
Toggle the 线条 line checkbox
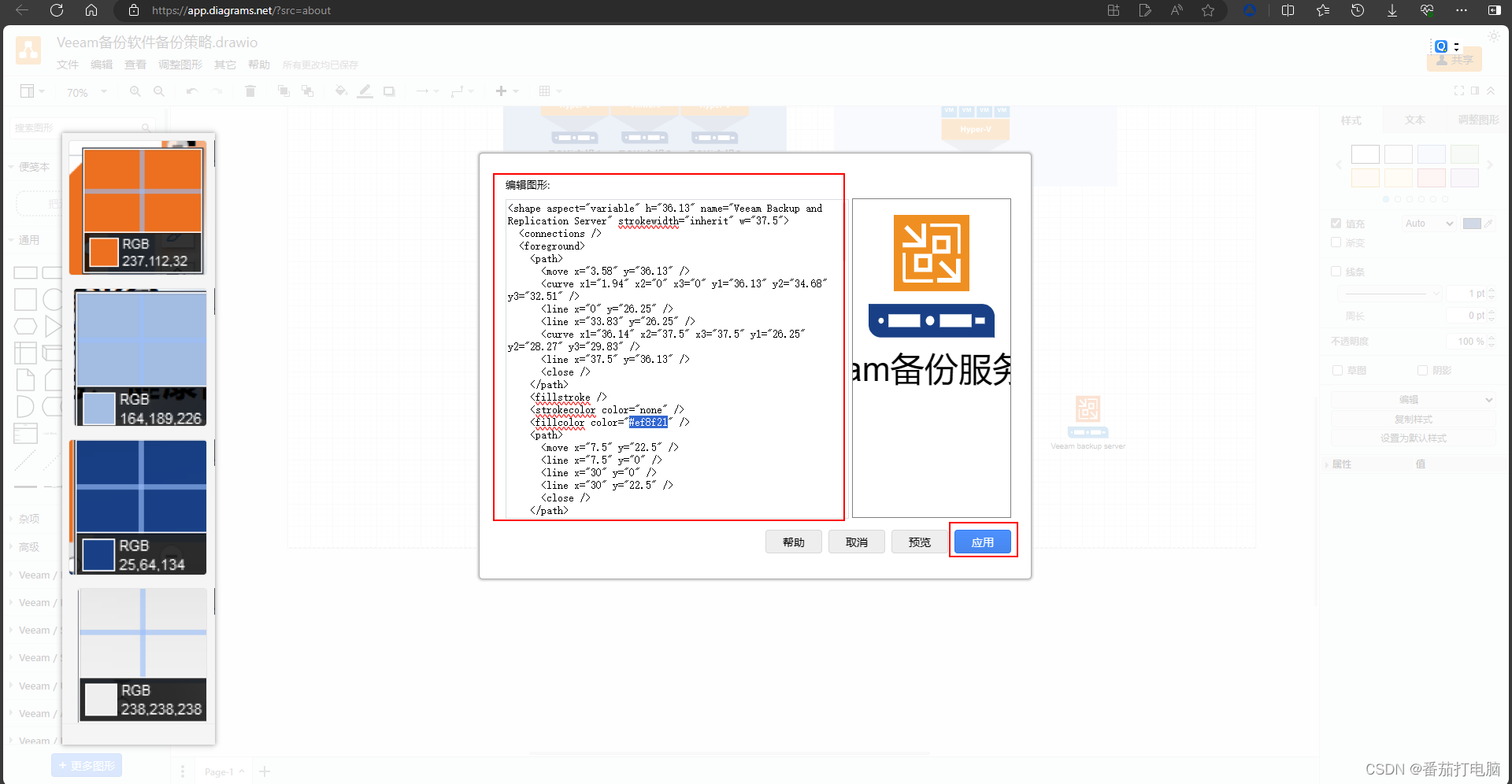tap(1336, 272)
